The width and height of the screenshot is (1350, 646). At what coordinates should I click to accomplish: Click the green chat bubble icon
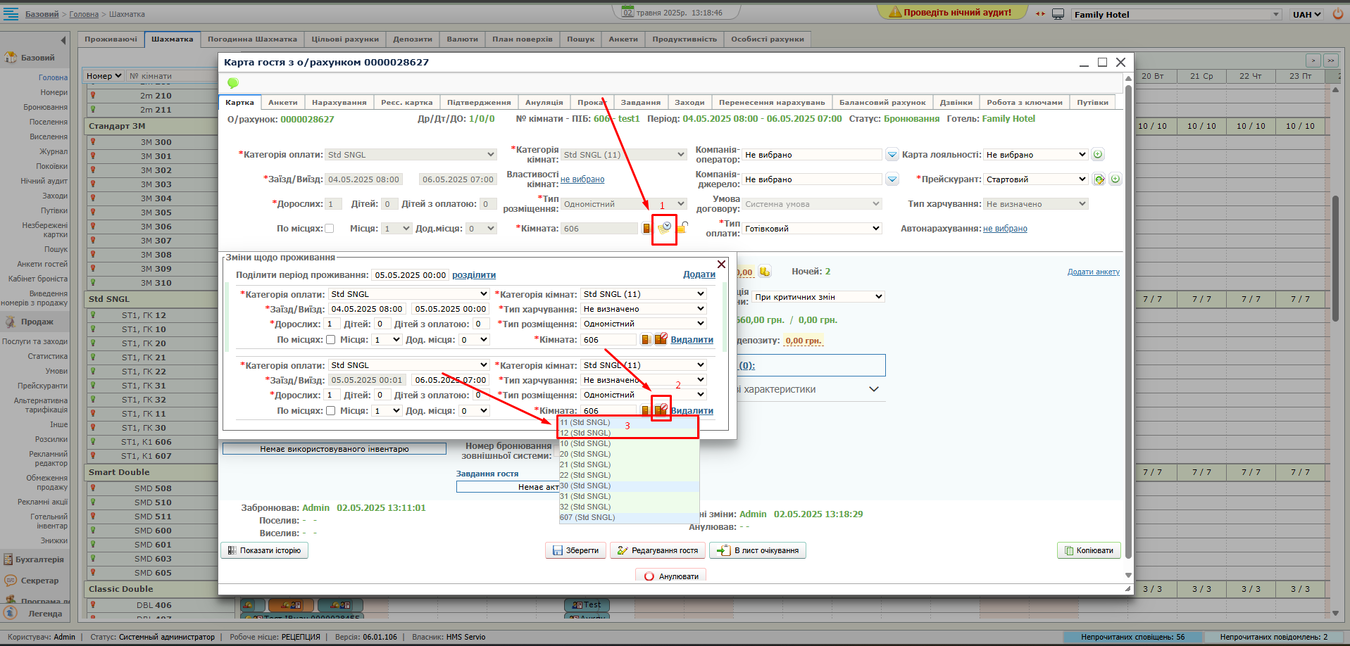[233, 83]
